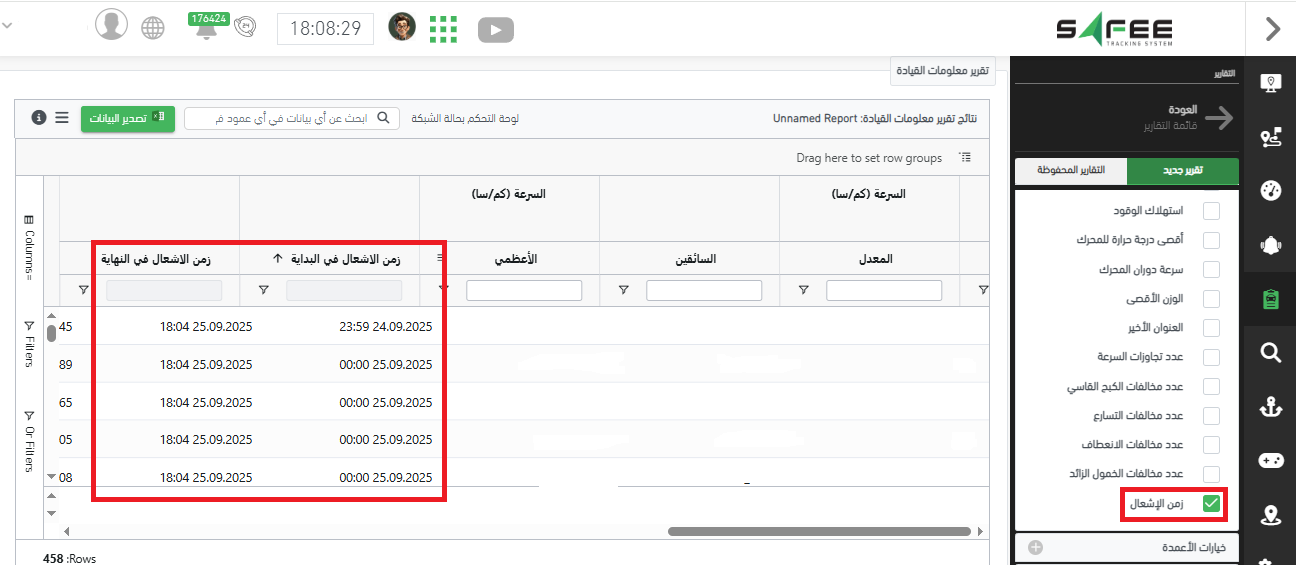The image size is (1296, 565).
Task: Expand the right sidebar chevron arrow
Action: click(1272, 29)
